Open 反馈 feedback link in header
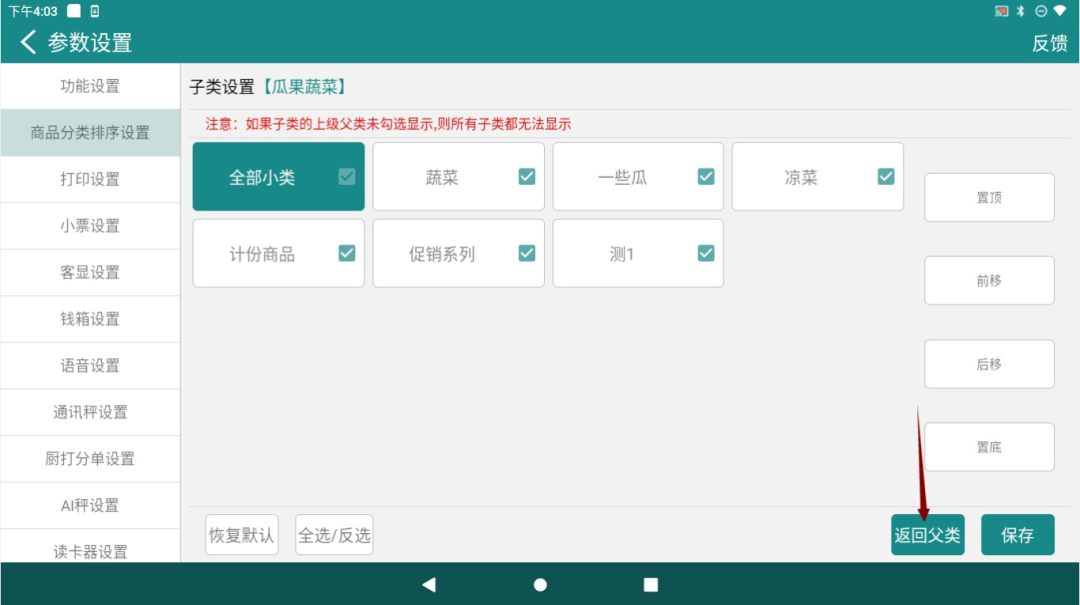 pos(1049,43)
